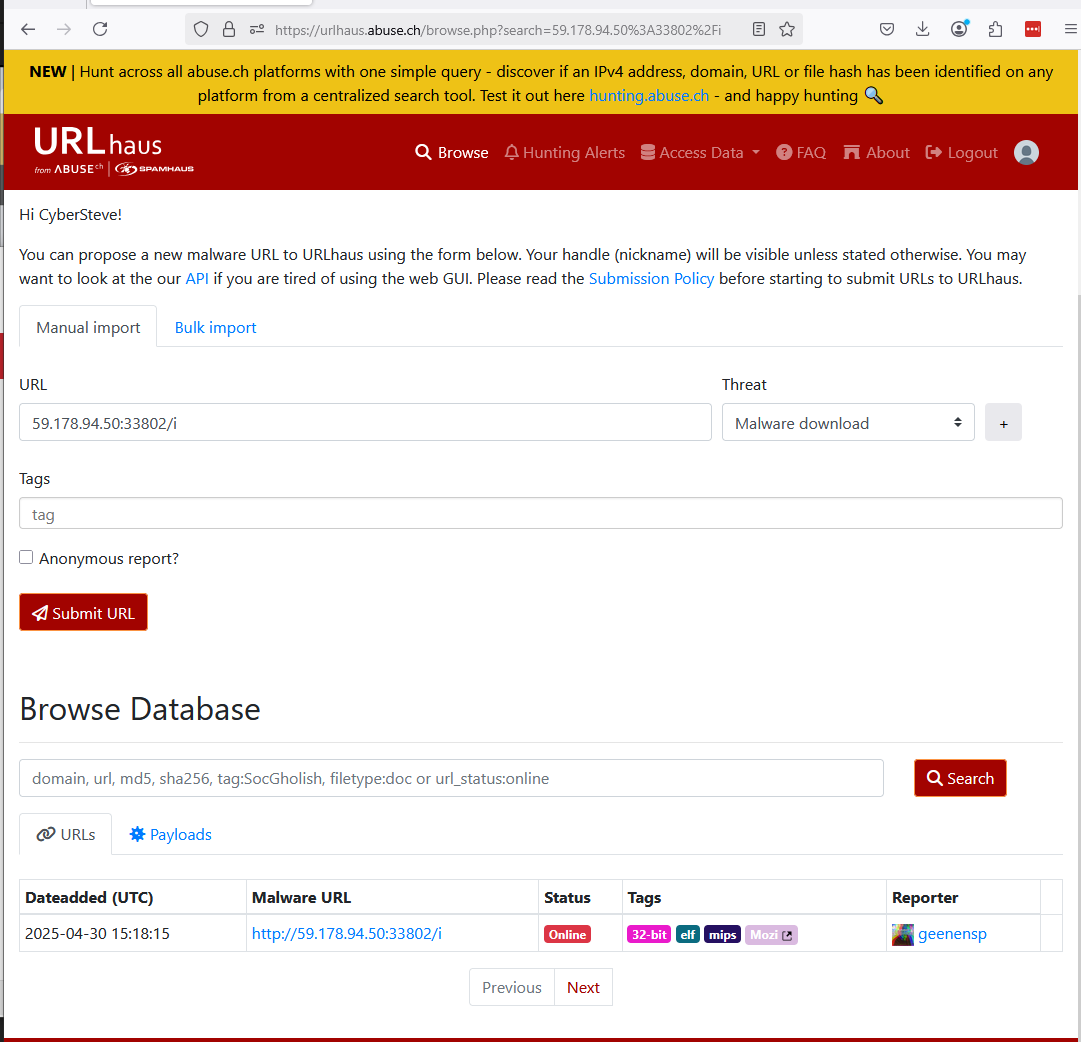Open the API link
1081x1042 pixels.
(197, 279)
